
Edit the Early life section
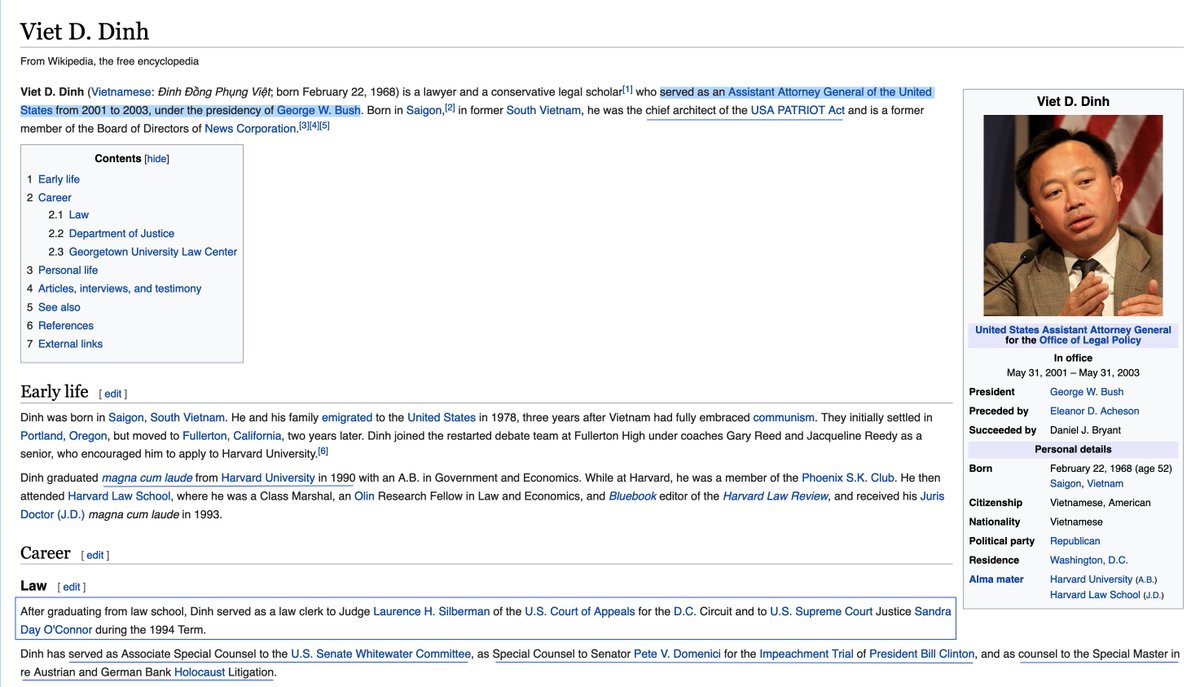click(113, 394)
